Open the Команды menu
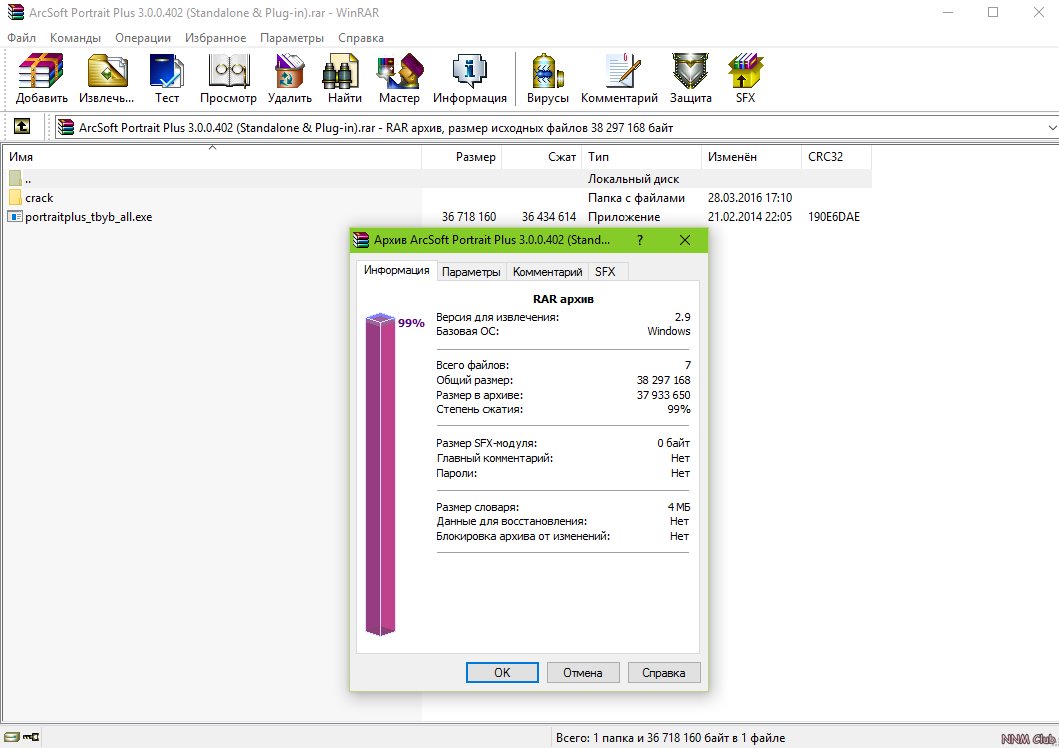The height and width of the screenshot is (748, 1059). tap(75, 38)
